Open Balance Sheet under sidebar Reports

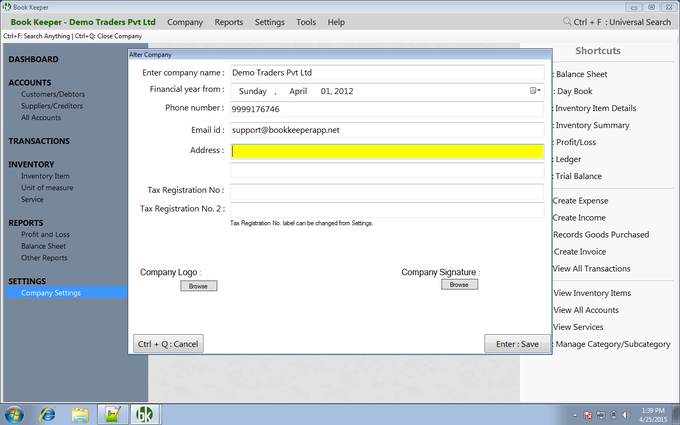[43, 246]
